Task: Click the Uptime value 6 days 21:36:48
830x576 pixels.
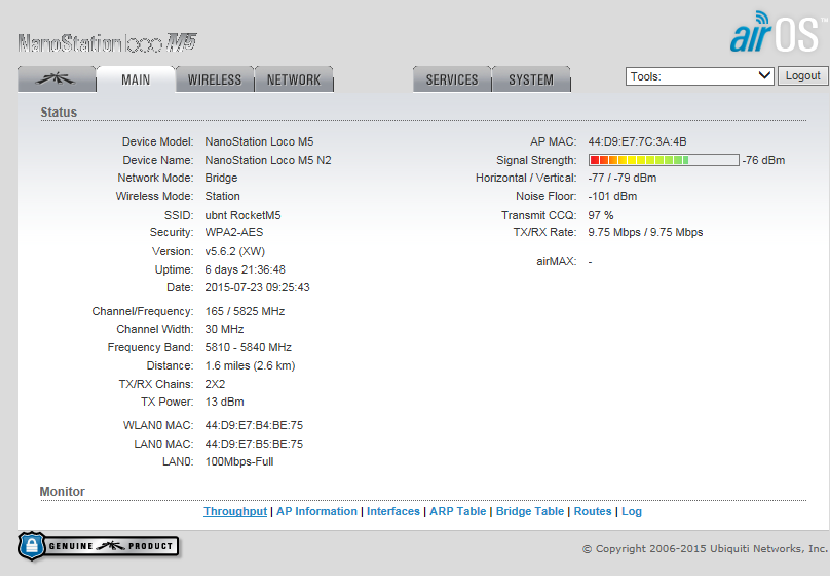Action: 246,270
